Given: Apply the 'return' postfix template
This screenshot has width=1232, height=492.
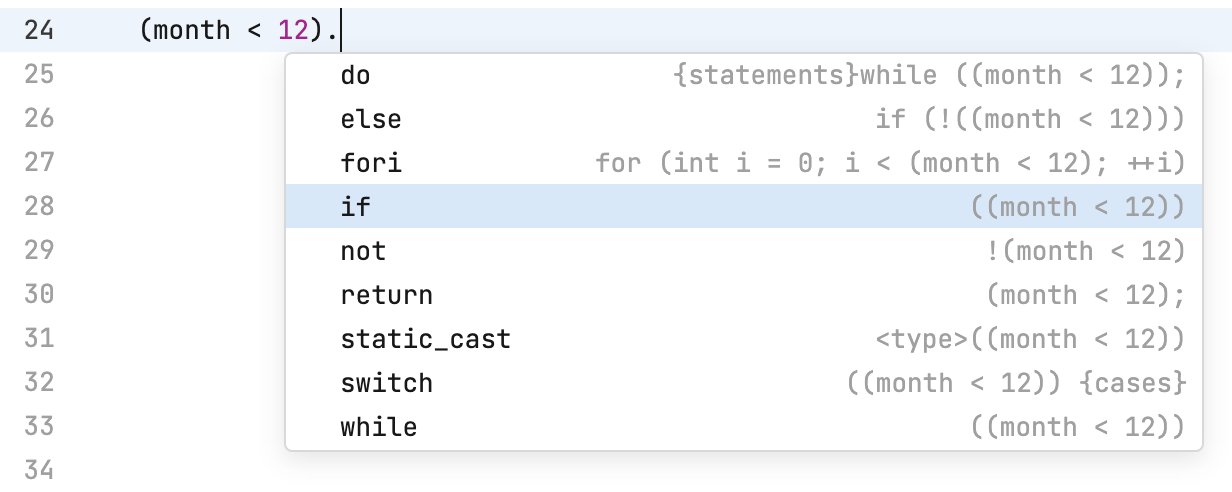Looking at the screenshot, I should pos(386,295).
